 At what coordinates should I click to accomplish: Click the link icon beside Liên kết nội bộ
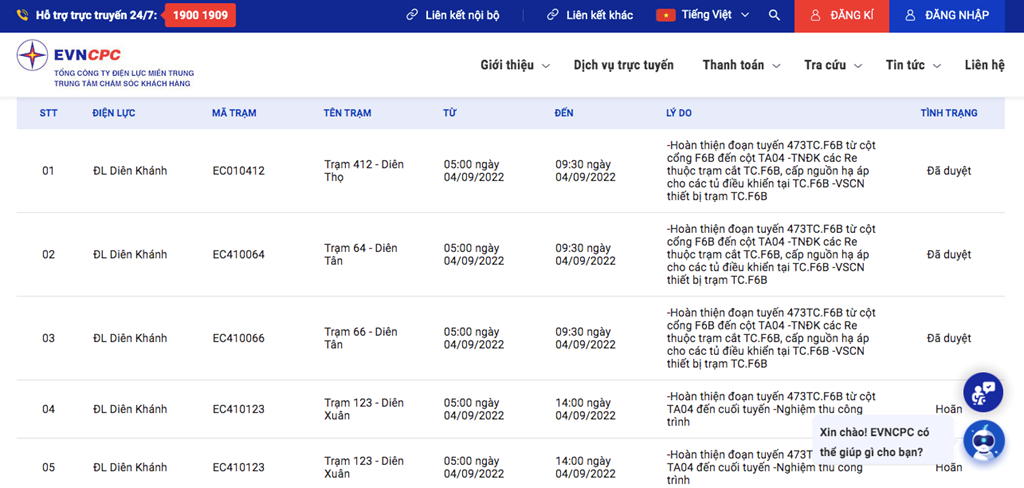(412, 15)
